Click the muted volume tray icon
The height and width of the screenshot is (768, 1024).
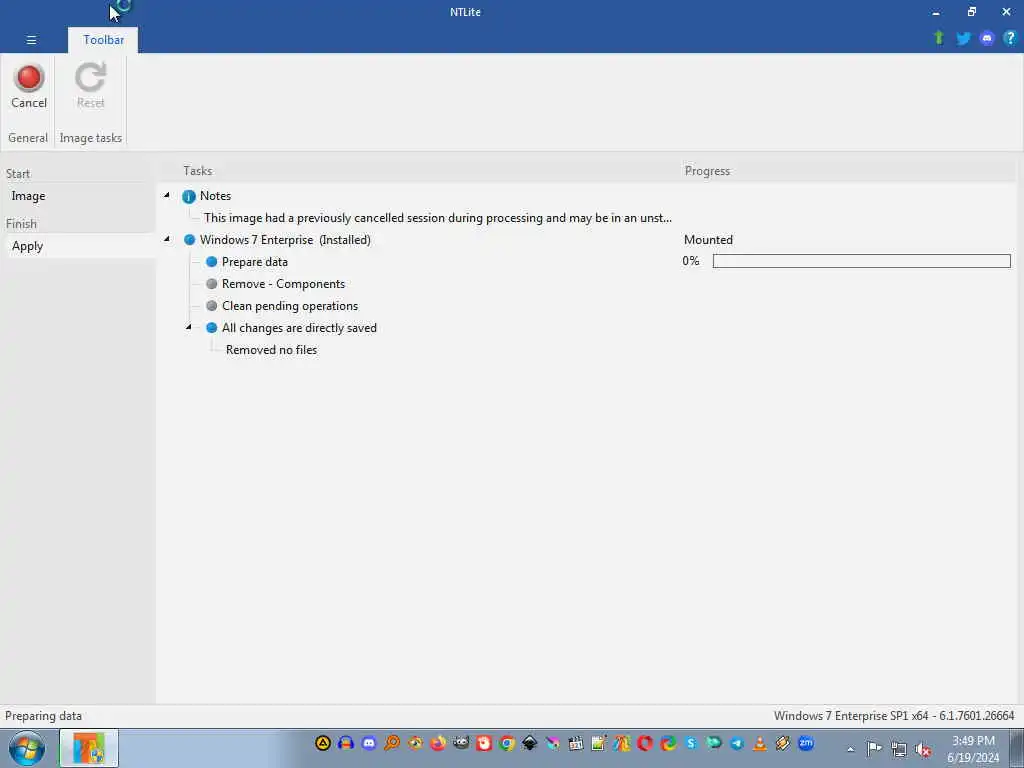tap(923, 749)
